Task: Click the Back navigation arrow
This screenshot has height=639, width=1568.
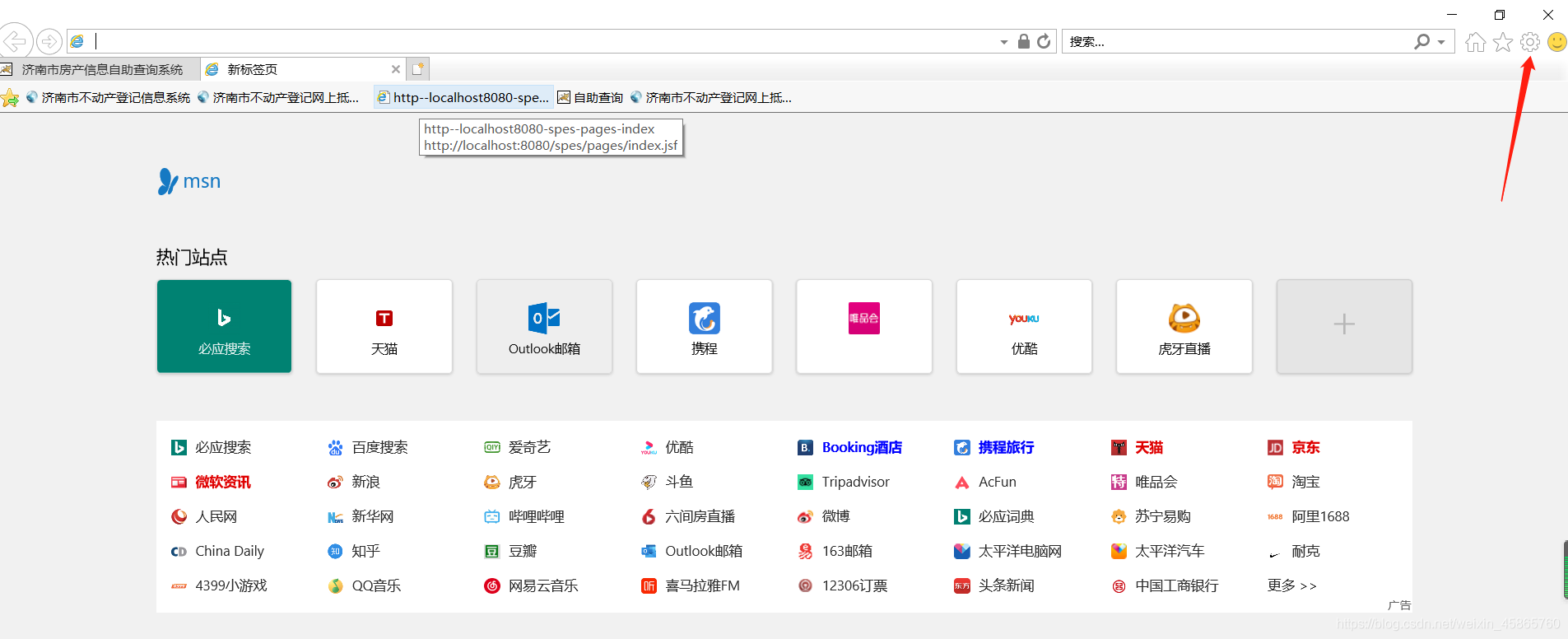Action: 16,40
